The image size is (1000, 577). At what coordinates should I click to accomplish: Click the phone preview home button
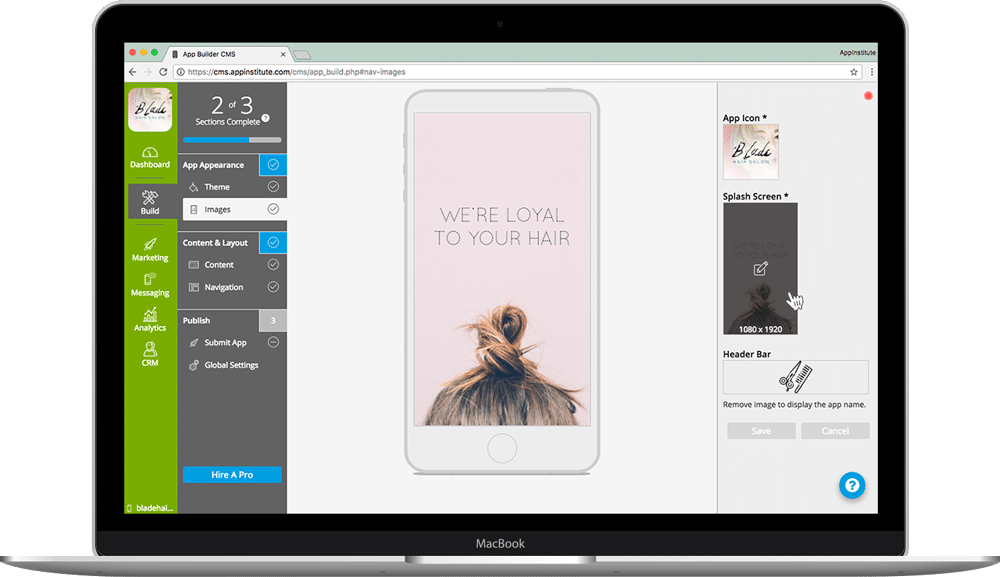point(502,448)
